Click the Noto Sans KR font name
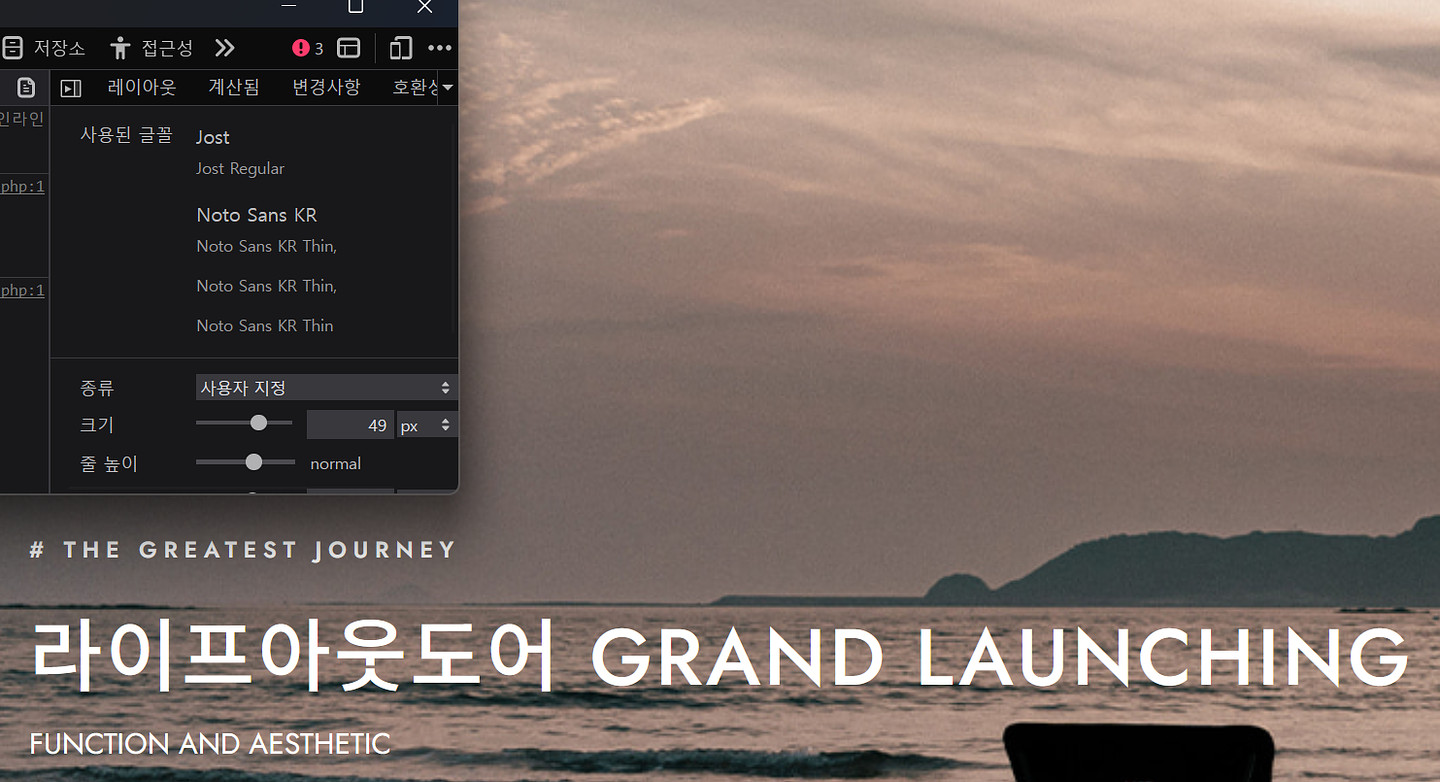The width and height of the screenshot is (1440, 782). pyautogui.click(x=256, y=215)
